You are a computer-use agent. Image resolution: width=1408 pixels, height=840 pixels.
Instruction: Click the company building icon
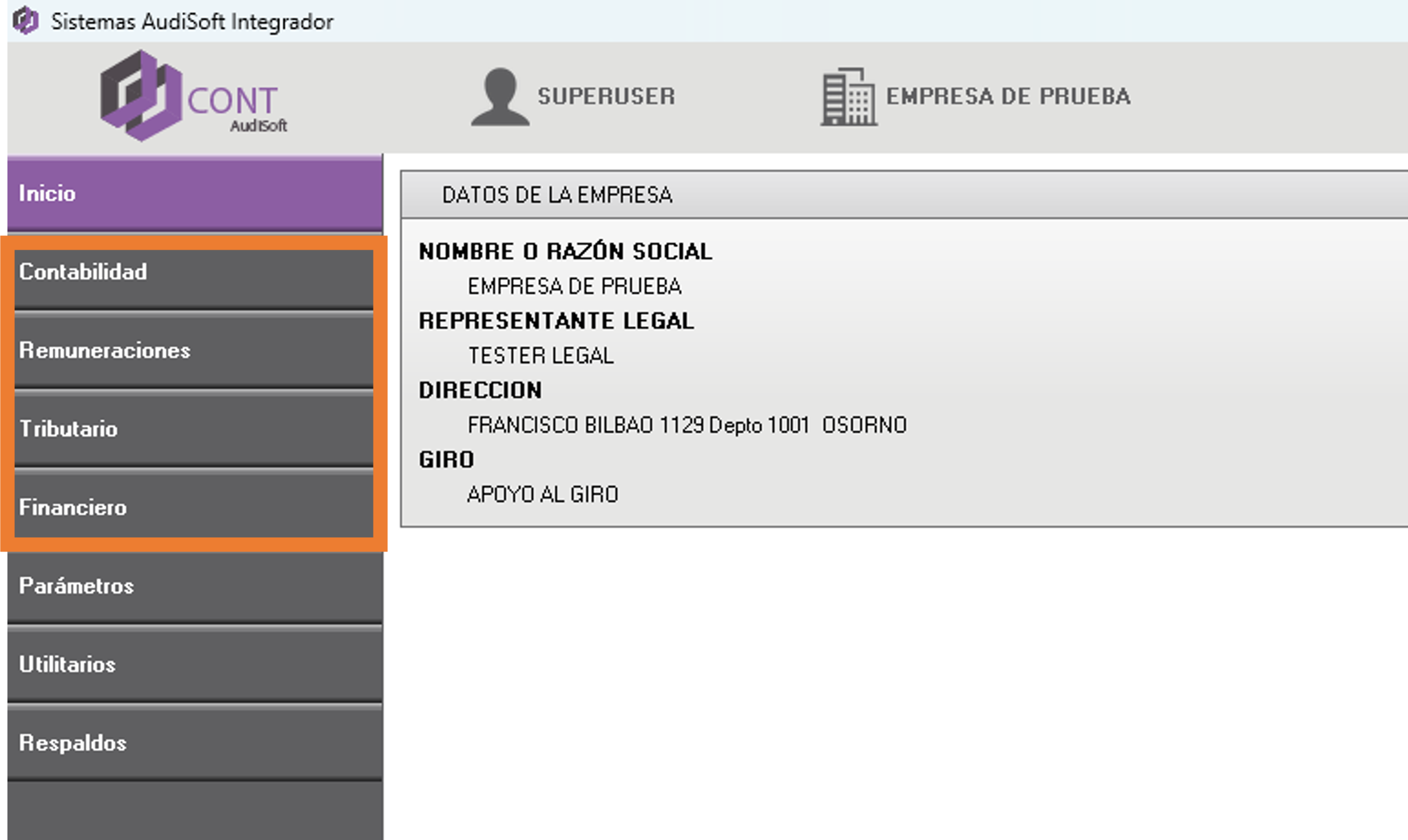[x=849, y=97]
